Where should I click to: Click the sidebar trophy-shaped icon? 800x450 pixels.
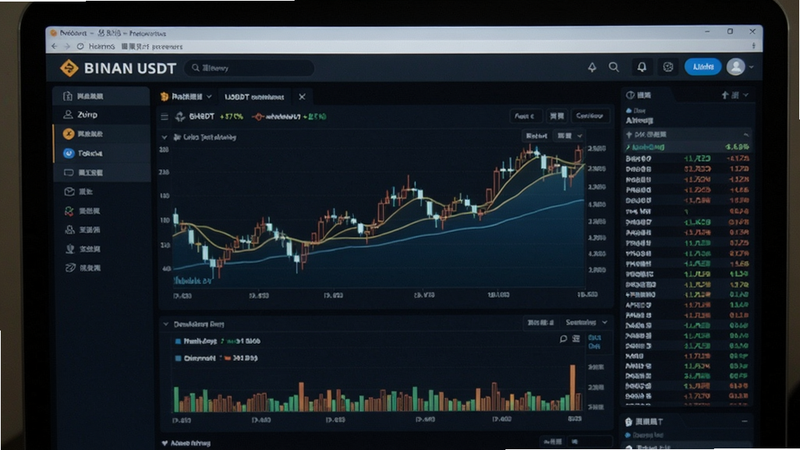click(x=70, y=248)
